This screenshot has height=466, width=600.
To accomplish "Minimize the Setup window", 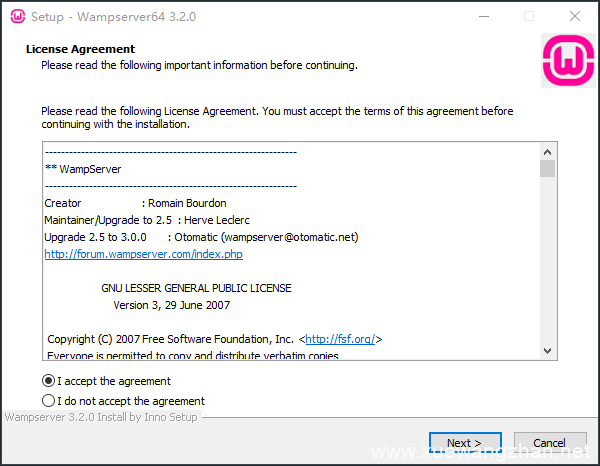I will (482, 16).
